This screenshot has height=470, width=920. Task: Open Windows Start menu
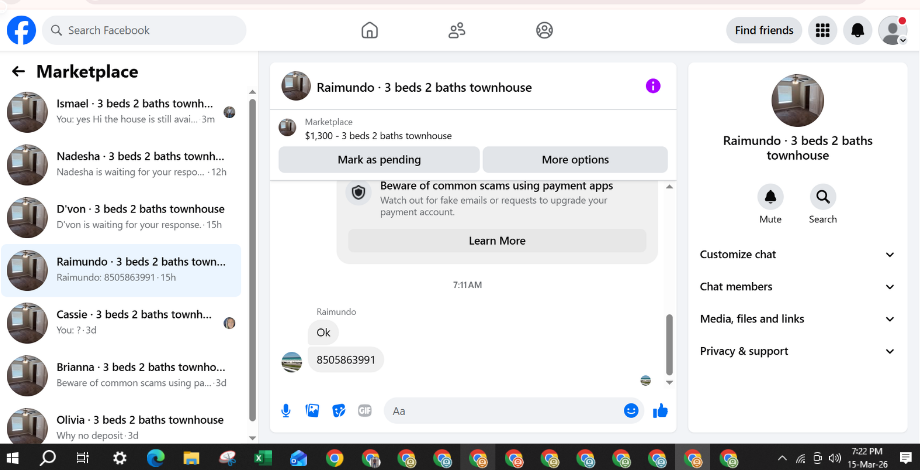(x=12, y=458)
